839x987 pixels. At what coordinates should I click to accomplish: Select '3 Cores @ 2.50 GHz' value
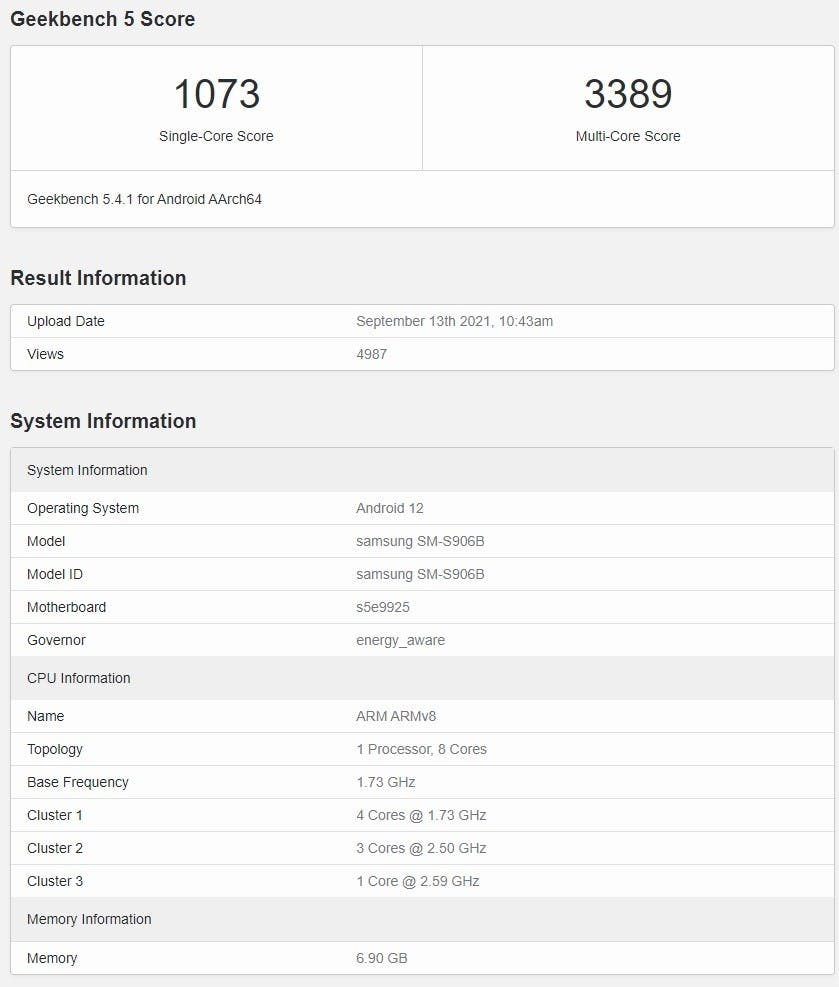coord(421,848)
